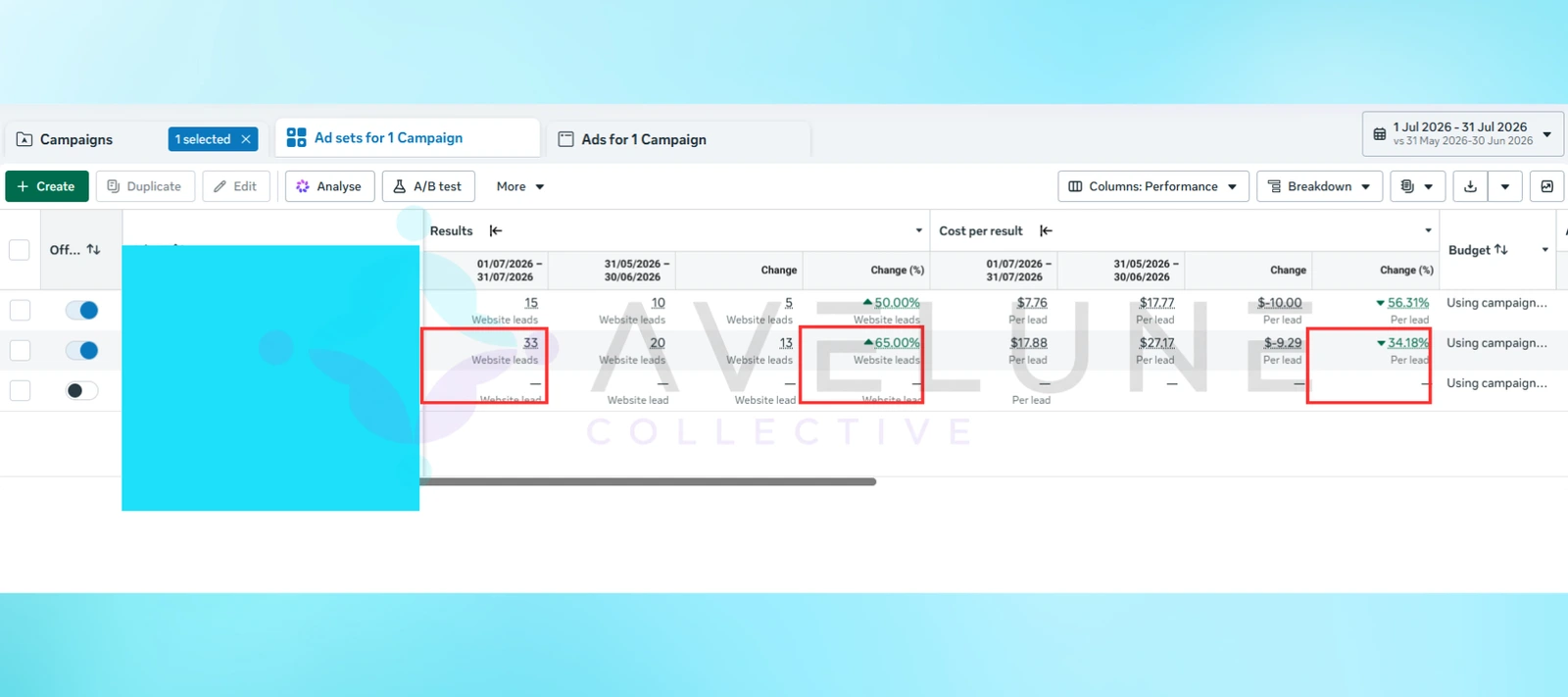
Task: Collapse the Results comparison columns icon
Action: [x=496, y=230]
